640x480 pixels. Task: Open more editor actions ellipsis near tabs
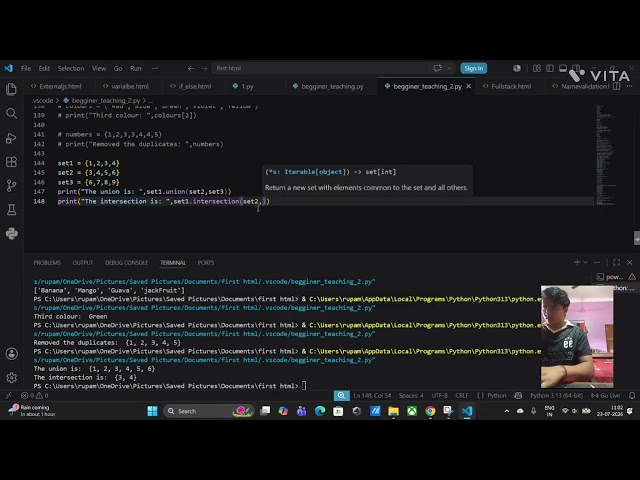pos(630,86)
